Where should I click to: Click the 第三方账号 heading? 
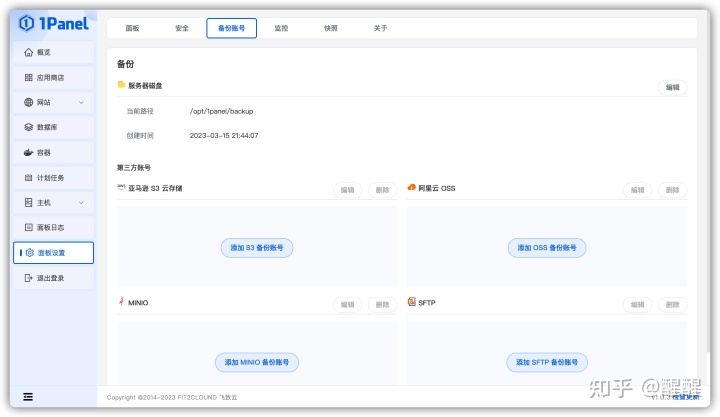coord(134,167)
